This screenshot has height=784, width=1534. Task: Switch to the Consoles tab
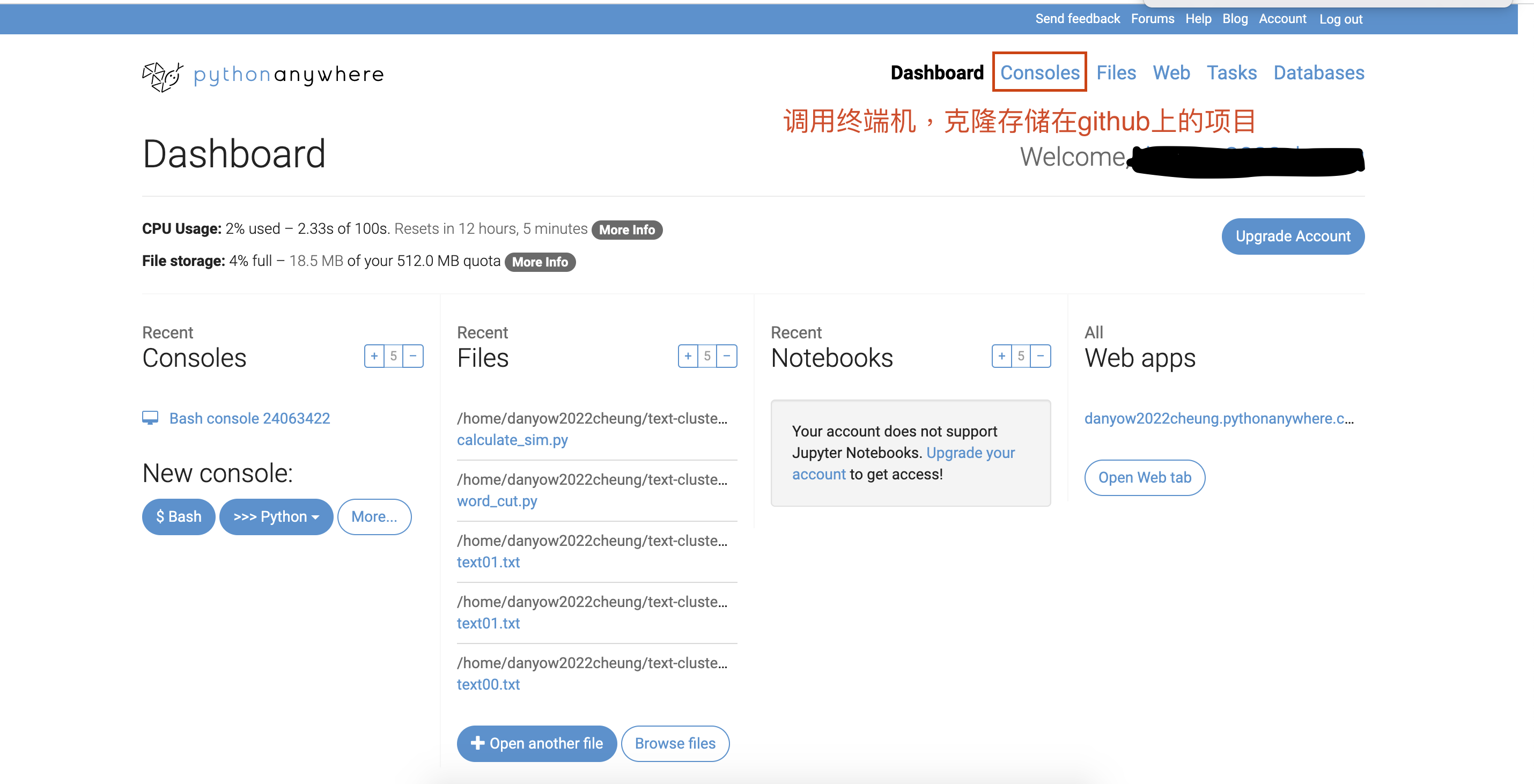[1039, 72]
